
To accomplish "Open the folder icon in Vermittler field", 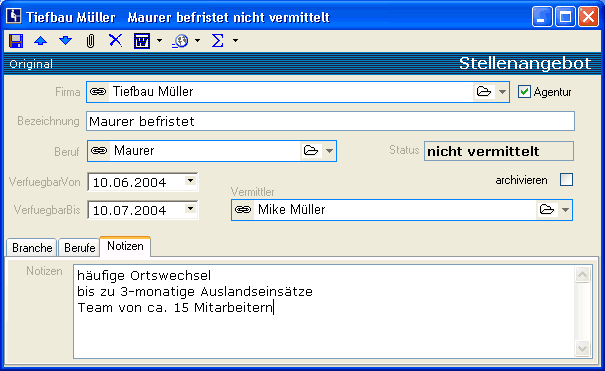I will (547, 210).
